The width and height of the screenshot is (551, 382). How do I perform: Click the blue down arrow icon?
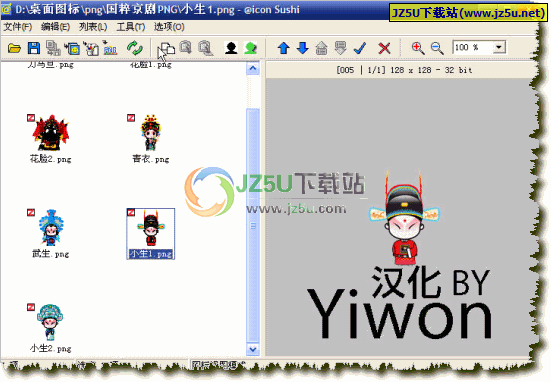[x=303, y=48]
